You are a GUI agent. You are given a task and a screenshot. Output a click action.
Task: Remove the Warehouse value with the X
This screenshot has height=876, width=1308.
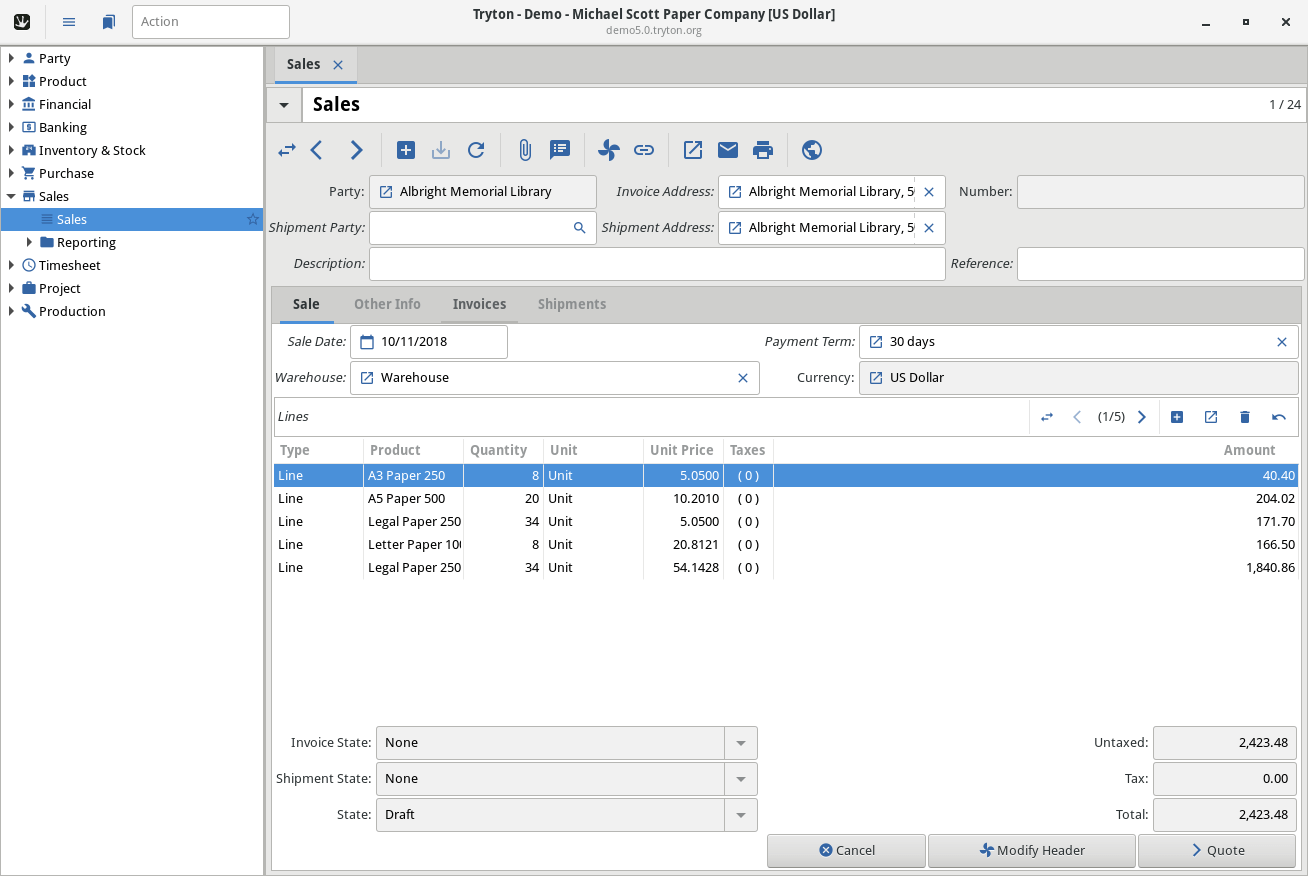(x=743, y=377)
